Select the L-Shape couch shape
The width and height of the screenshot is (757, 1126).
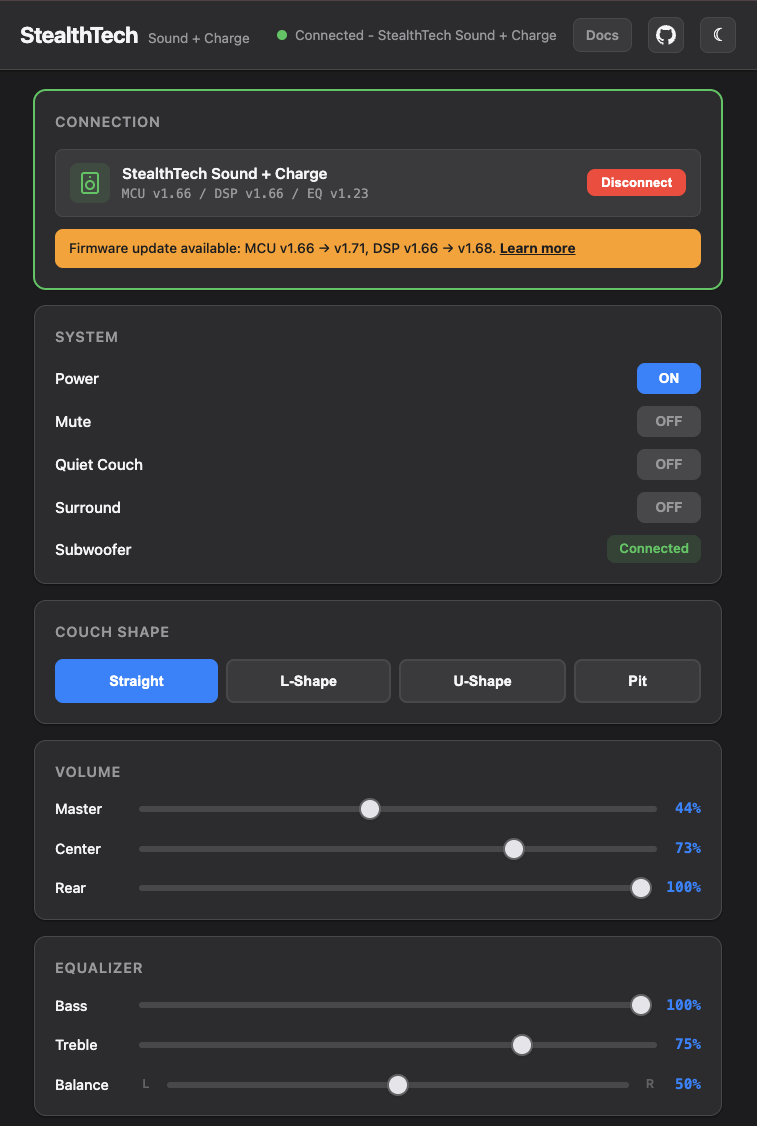pos(308,681)
